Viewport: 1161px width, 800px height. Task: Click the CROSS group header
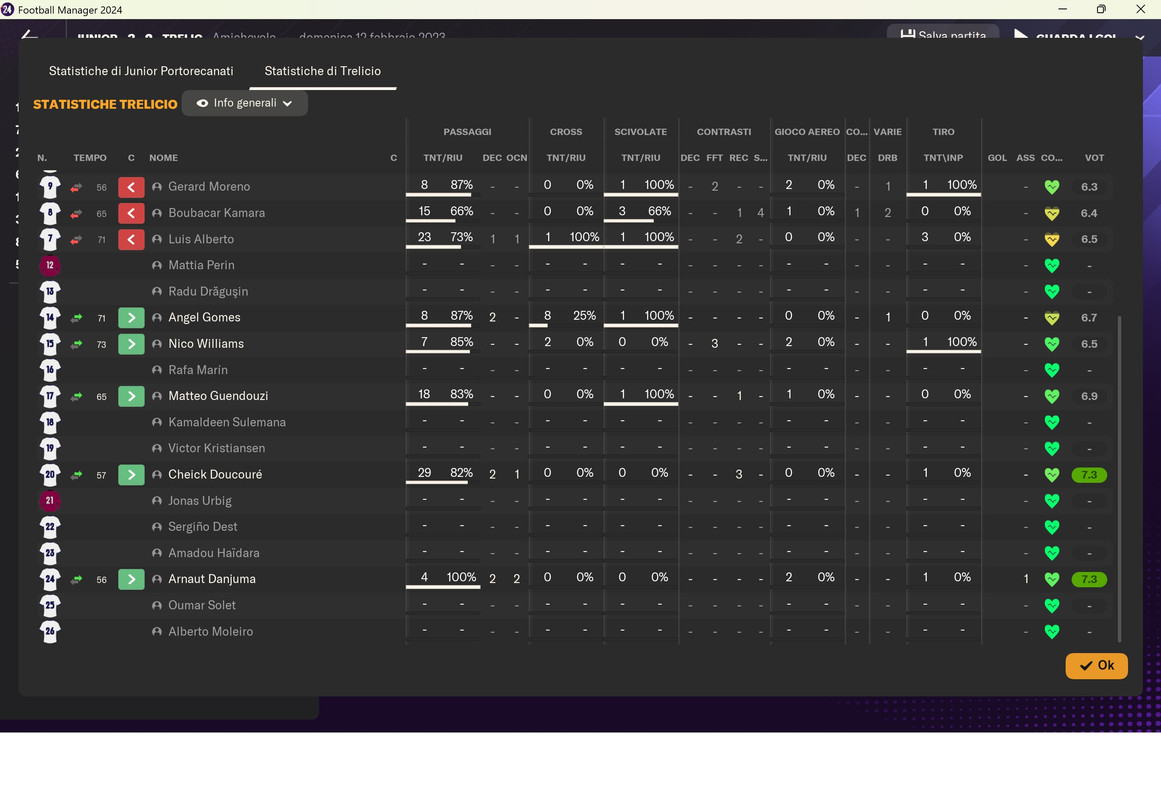tap(566, 132)
